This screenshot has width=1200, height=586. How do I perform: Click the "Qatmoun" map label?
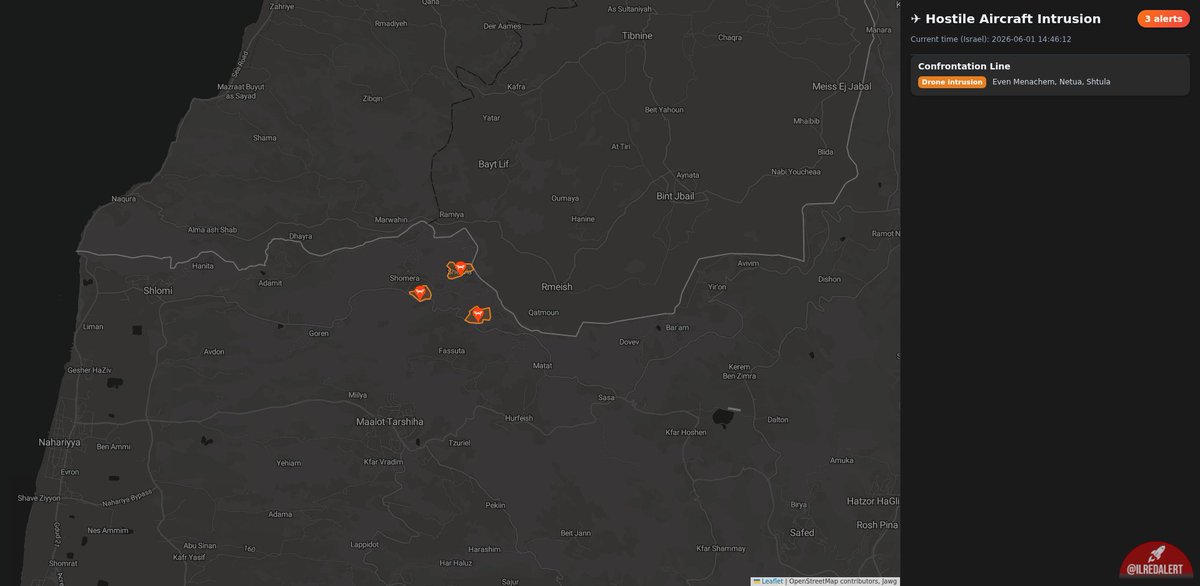pos(544,312)
